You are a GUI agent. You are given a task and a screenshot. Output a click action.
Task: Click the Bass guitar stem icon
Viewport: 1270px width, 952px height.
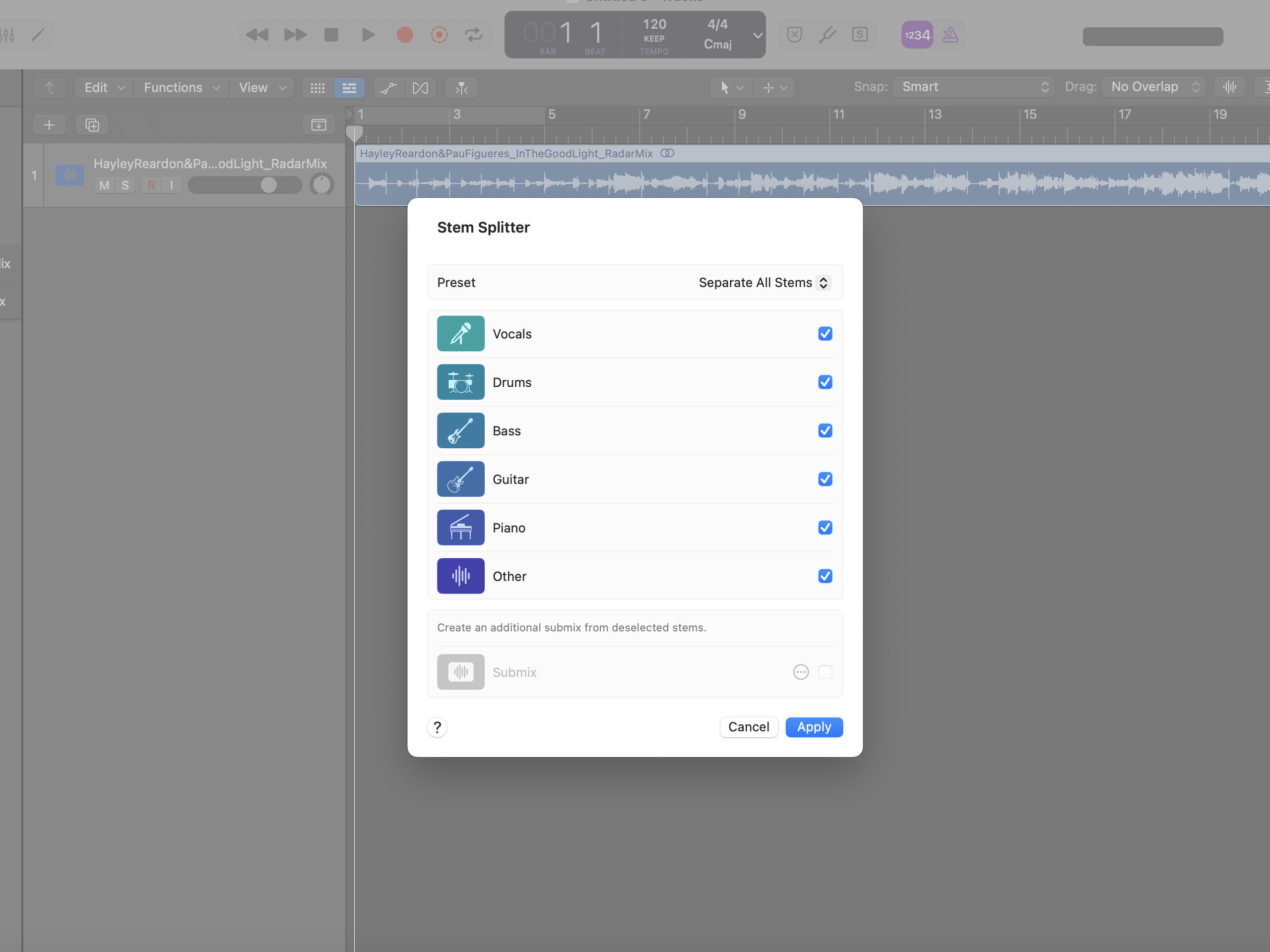coord(460,430)
